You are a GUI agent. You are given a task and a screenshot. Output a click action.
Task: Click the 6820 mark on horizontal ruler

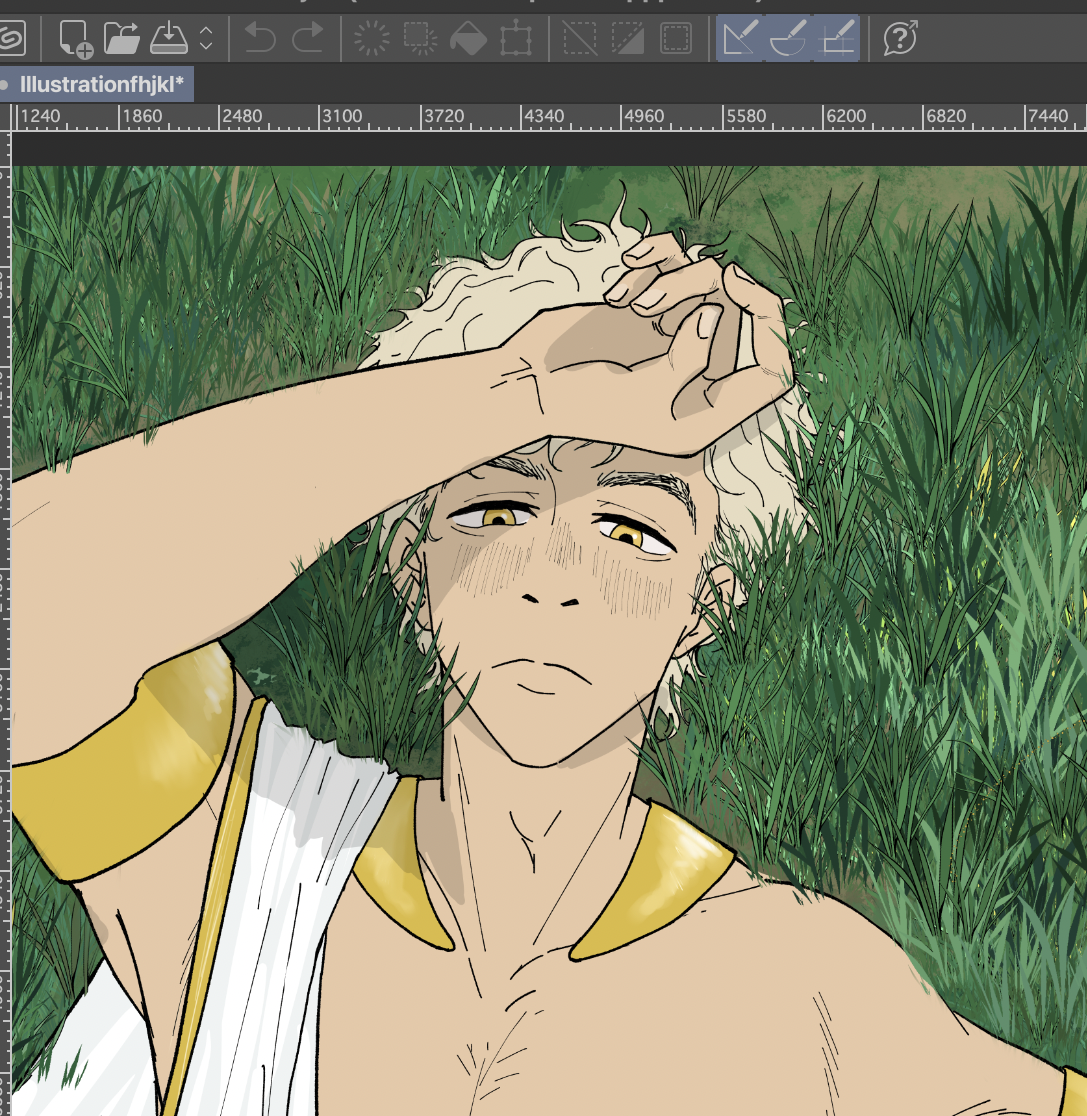tap(946, 116)
